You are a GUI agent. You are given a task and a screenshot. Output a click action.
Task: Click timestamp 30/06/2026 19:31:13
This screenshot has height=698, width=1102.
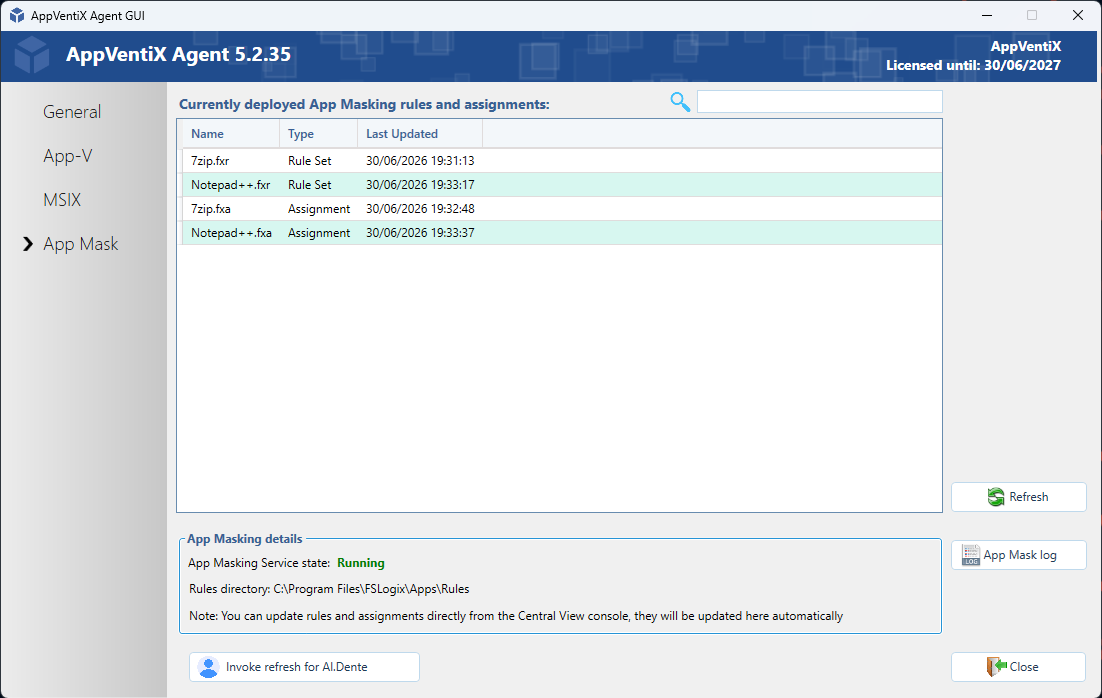pyautogui.click(x=420, y=161)
